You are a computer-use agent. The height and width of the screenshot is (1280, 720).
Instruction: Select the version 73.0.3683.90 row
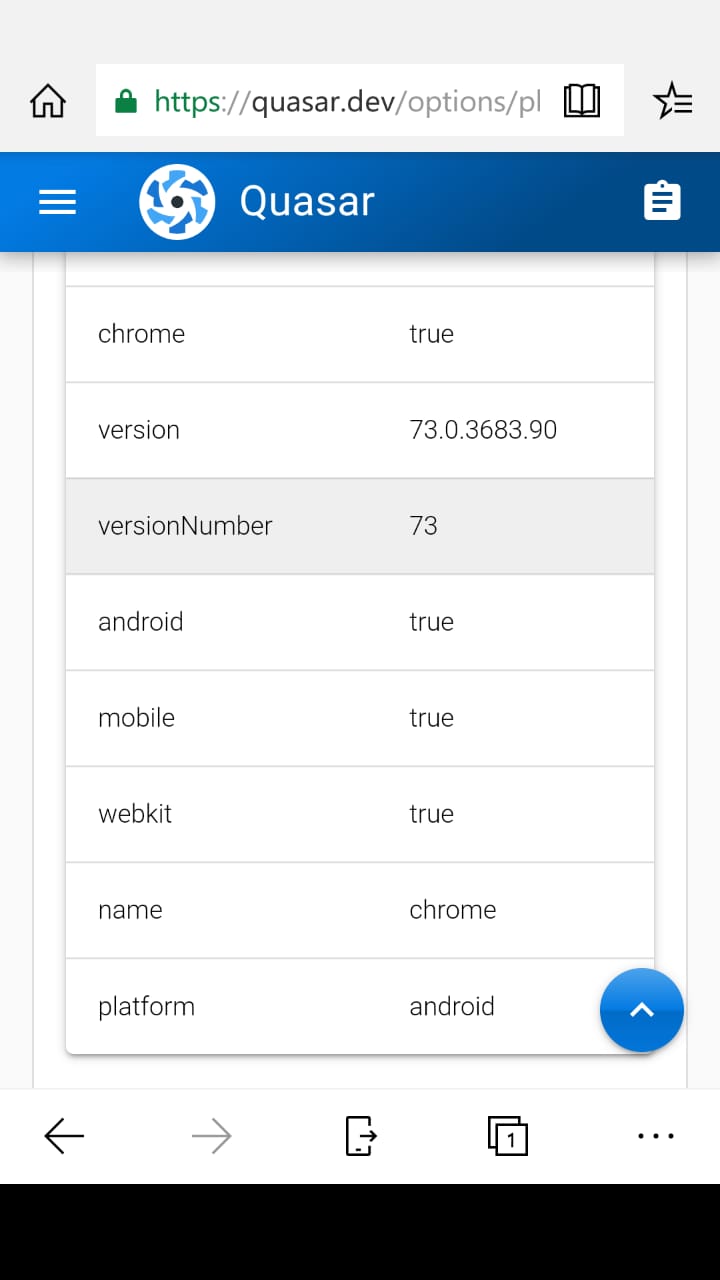tap(360, 429)
